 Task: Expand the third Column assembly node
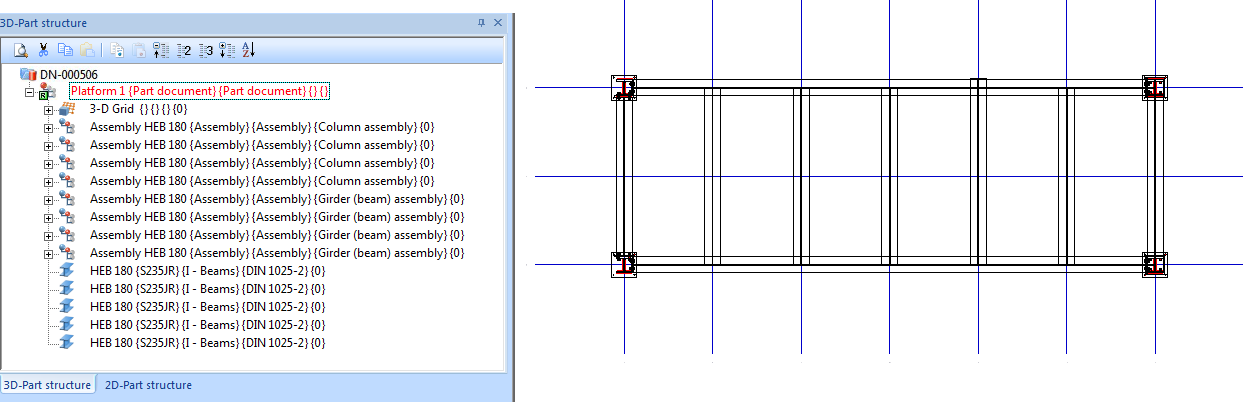tap(48, 164)
